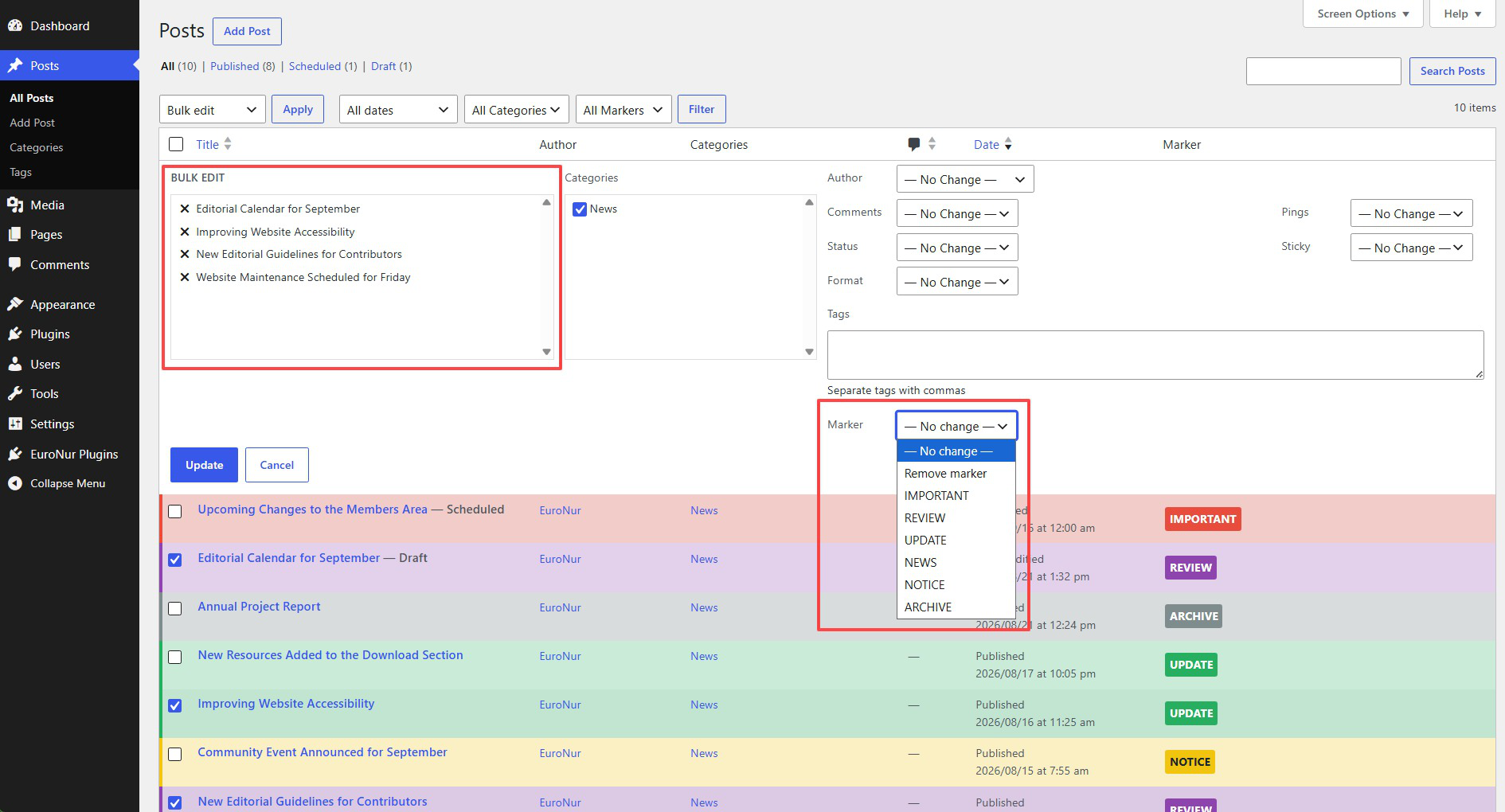This screenshot has height=812, width=1505.
Task: Choose NOTICE in the Marker list
Action: tap(956, 585)
